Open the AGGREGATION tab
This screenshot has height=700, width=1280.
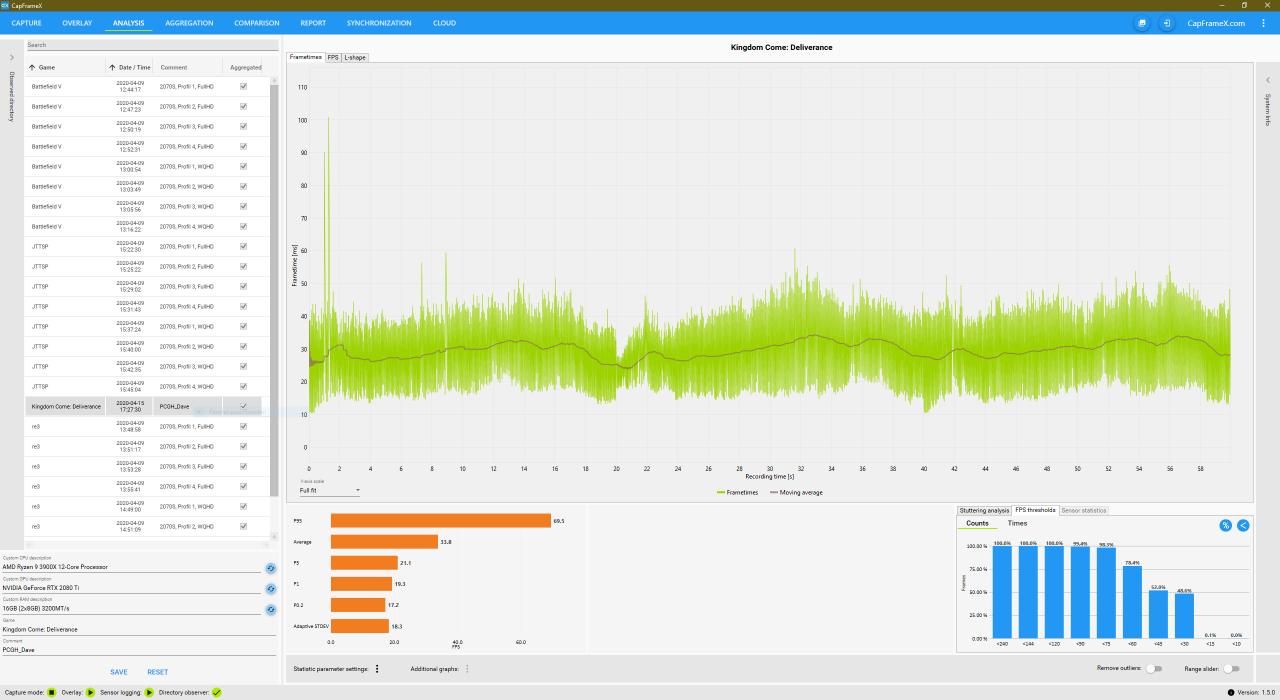[x=189, y=22]
